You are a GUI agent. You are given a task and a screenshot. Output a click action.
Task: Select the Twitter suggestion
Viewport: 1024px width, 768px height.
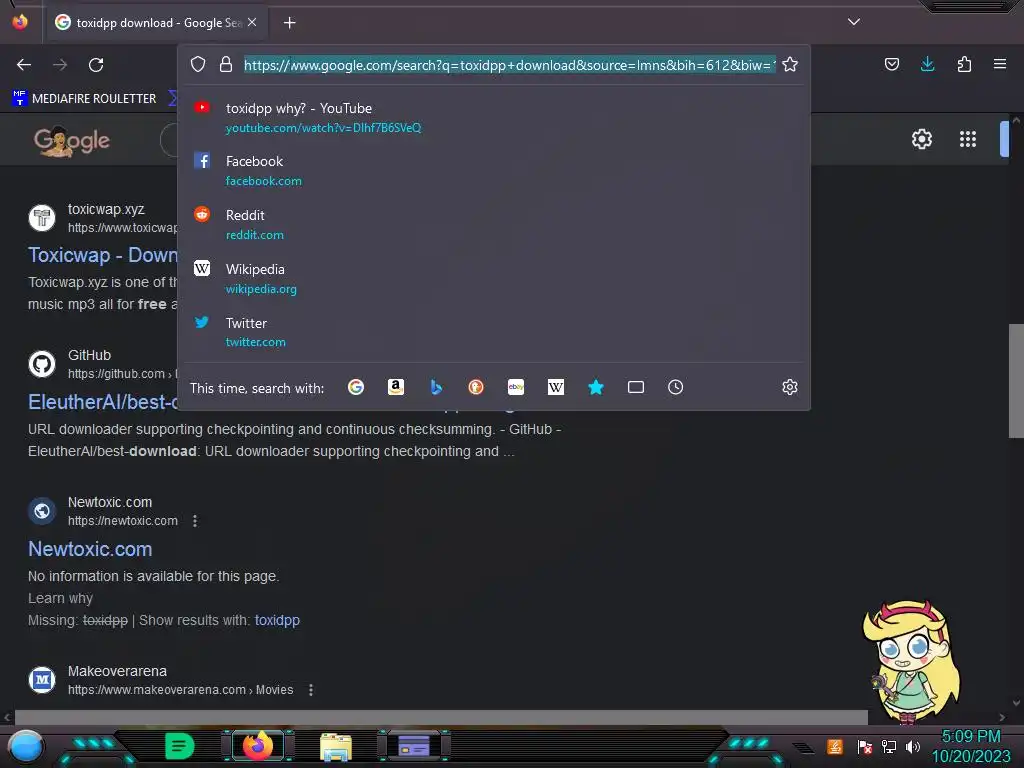tap(494, 332)
